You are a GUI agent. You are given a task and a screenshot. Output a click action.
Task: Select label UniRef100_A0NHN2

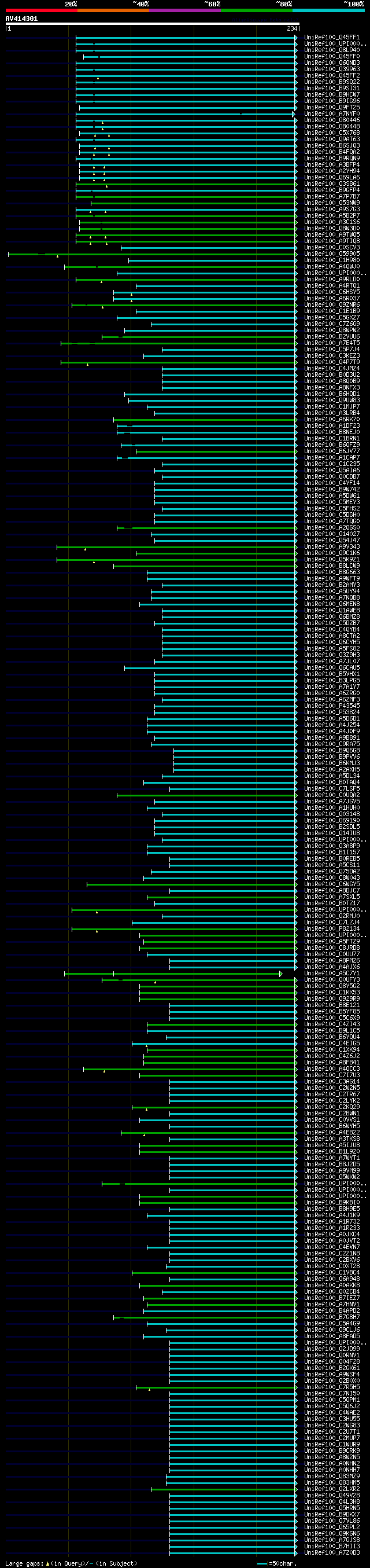332,1463
